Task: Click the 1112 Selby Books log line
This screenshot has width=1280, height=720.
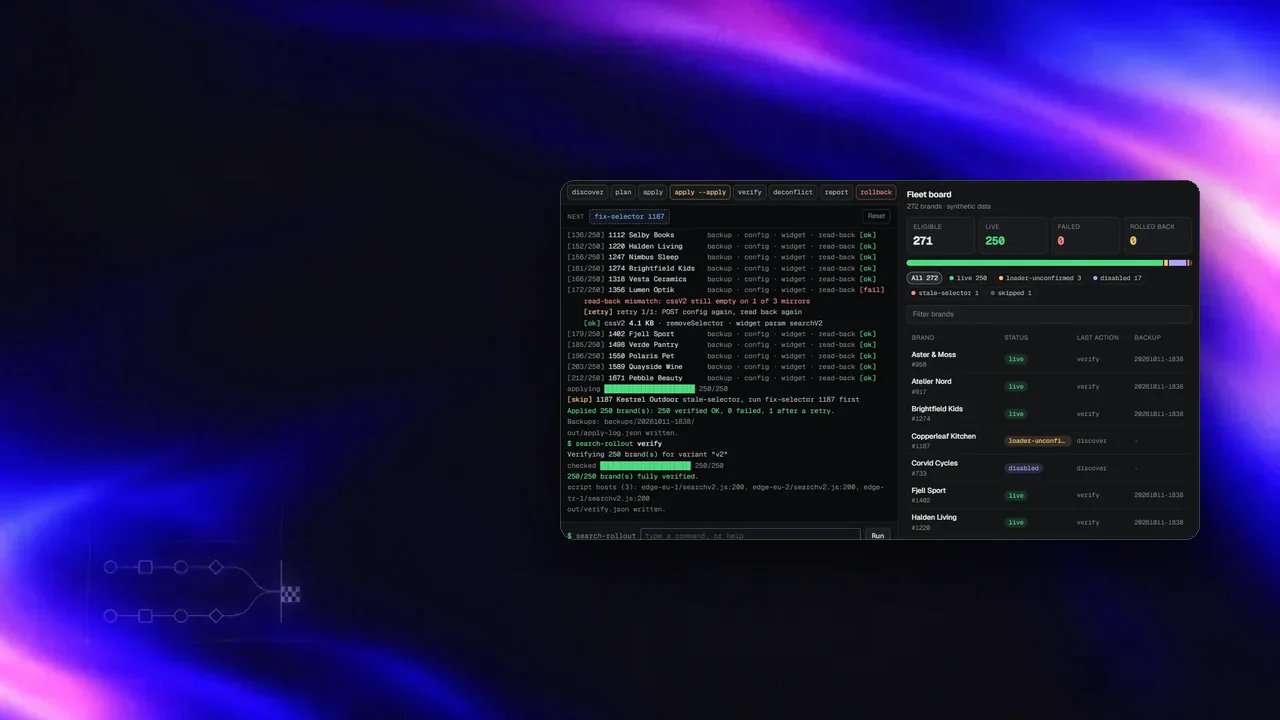Action: pyautogui.click(x=721, y=235)
